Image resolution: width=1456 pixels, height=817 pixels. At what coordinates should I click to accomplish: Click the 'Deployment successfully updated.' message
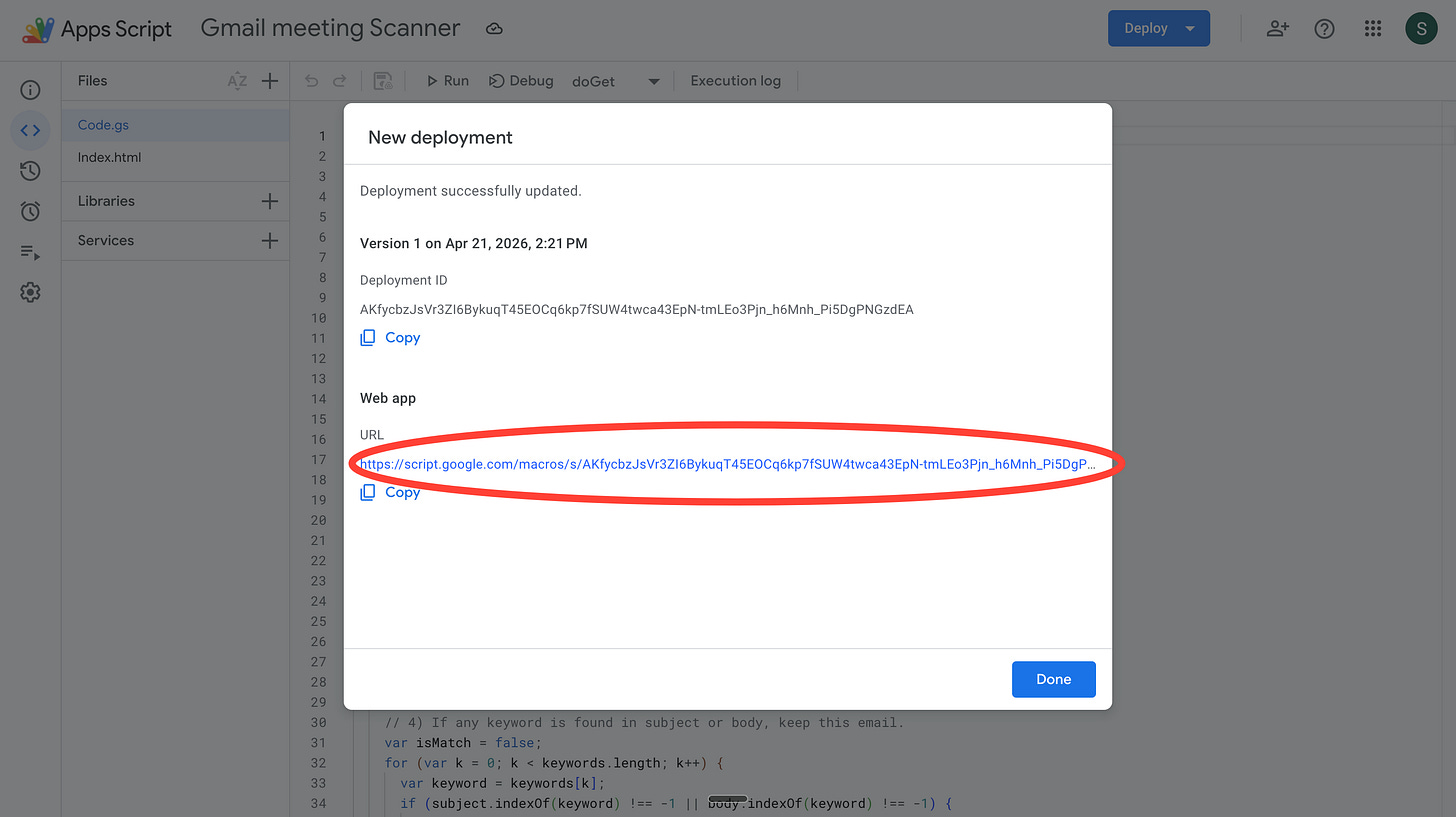471,190
